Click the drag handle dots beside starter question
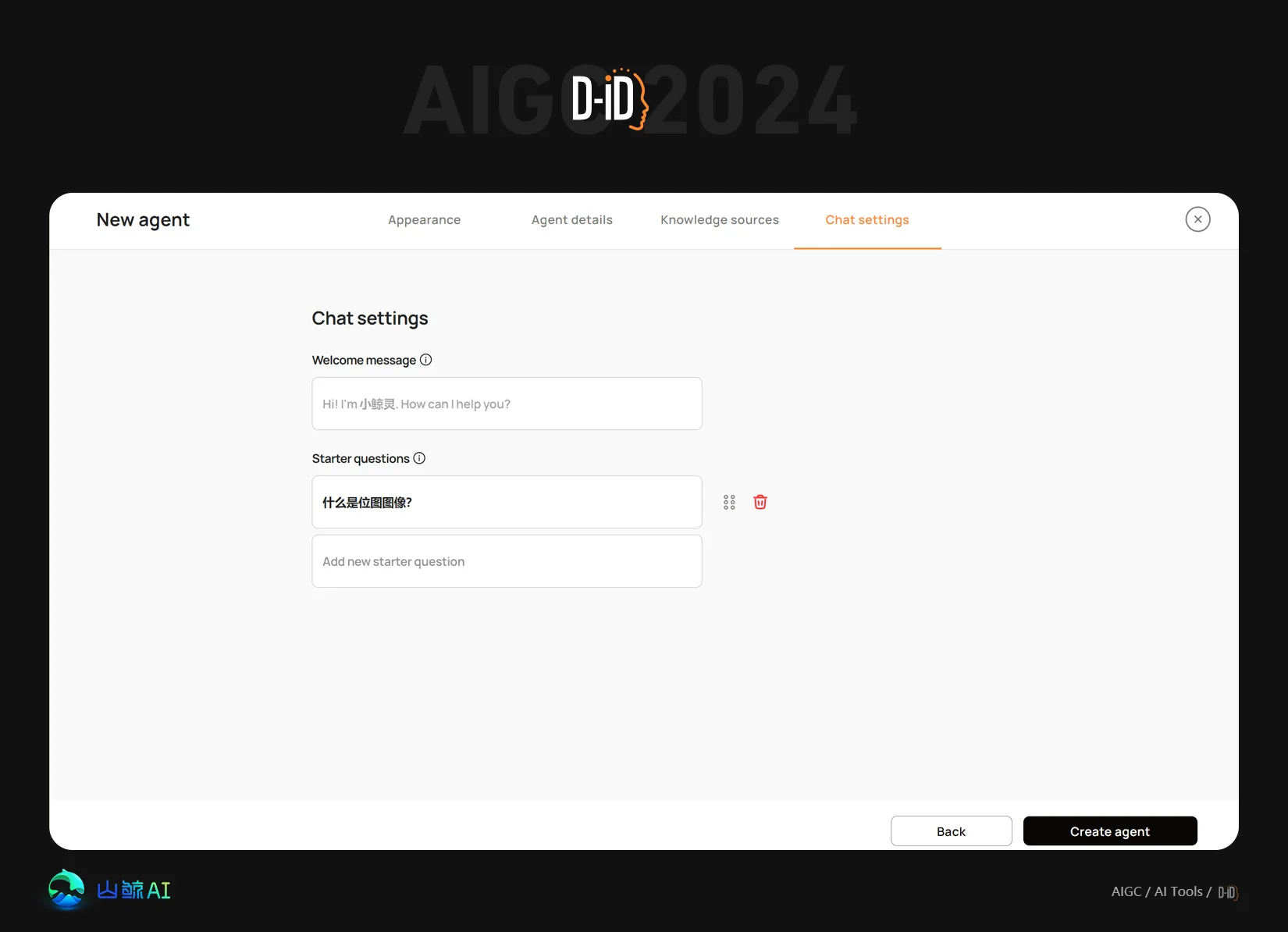This screenshot has width=1288, height=932. click(x=729, y=502)
